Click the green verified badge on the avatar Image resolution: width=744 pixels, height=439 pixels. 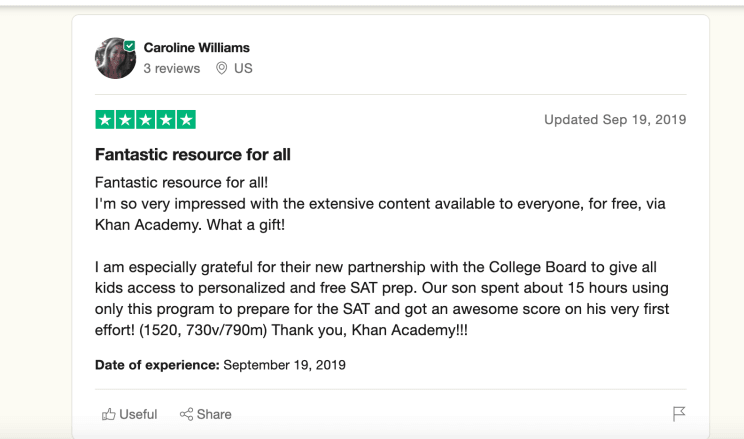[x=129, y=45]
